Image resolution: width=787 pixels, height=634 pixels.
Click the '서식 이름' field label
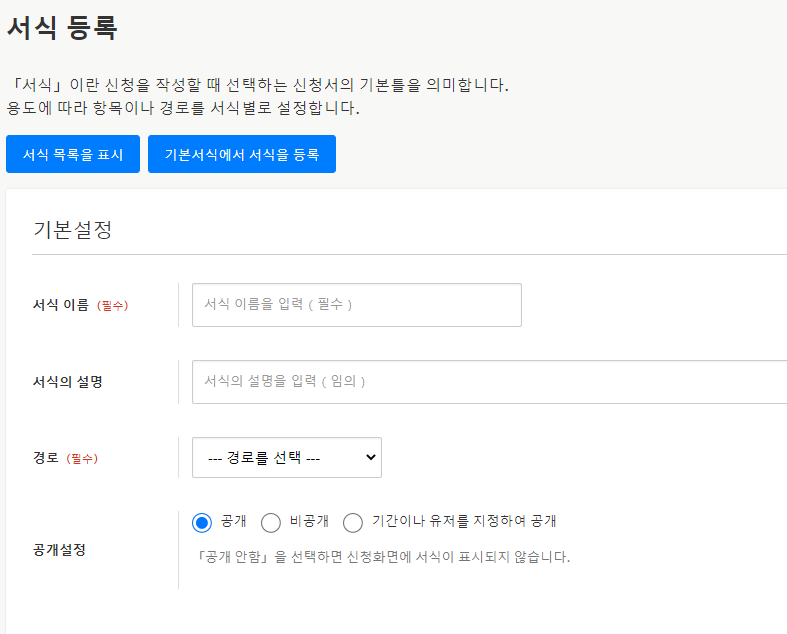(x=61, y=305)
